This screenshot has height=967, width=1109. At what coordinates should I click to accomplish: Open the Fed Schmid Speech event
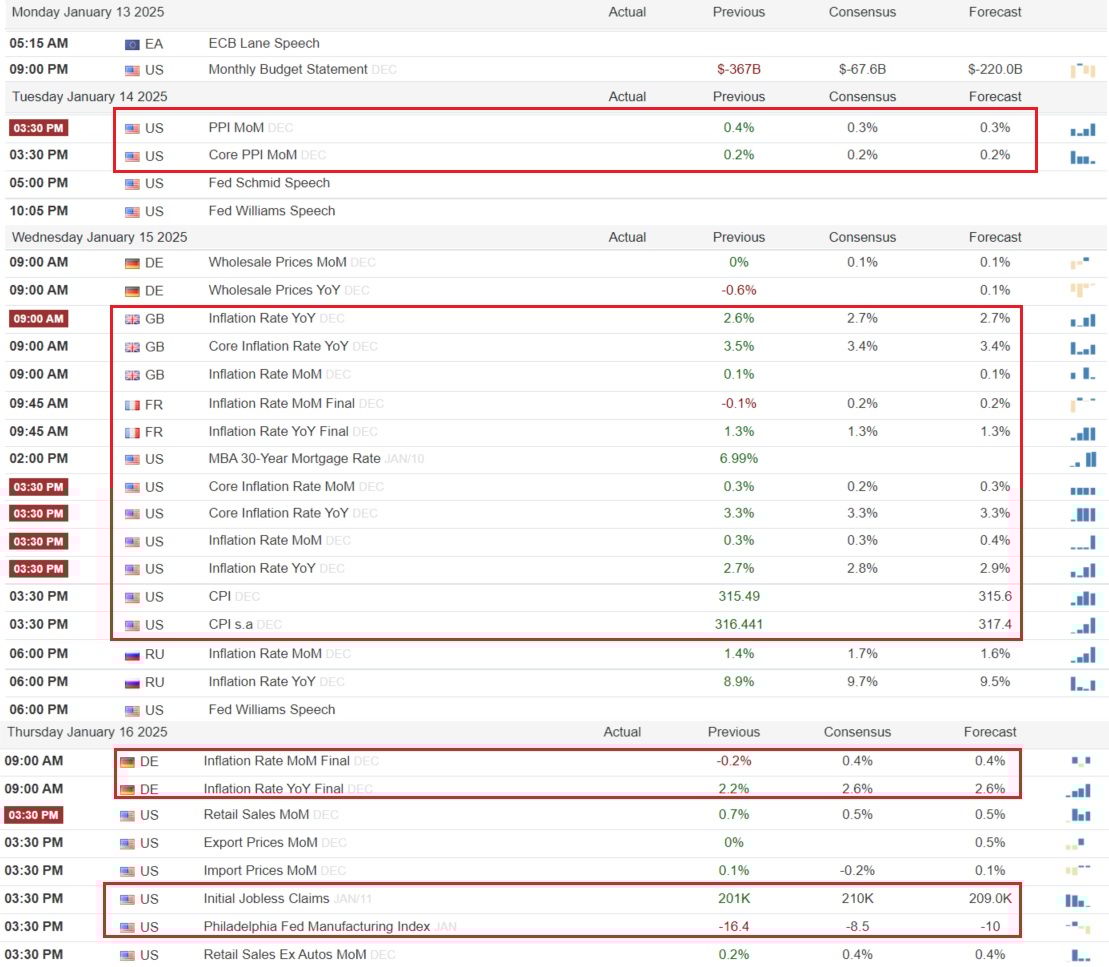268,183
